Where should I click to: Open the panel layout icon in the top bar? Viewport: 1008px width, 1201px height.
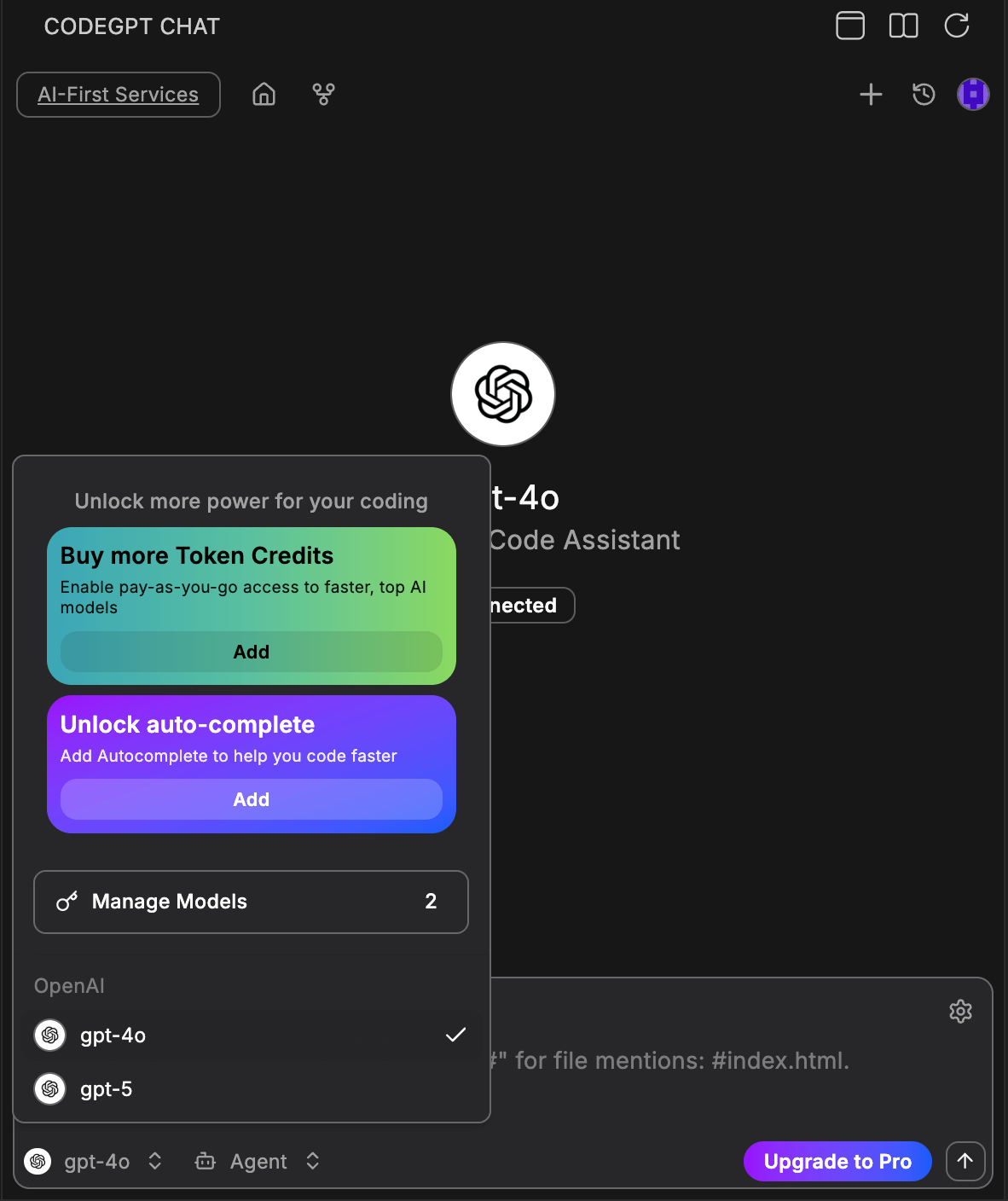(x=849, y=26)
